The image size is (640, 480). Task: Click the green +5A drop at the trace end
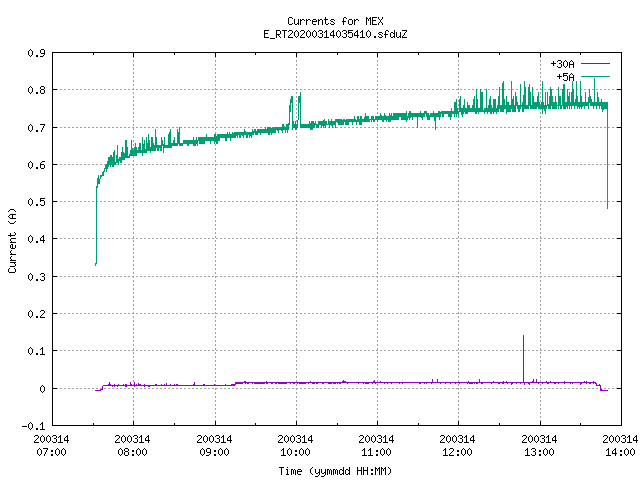607,157
